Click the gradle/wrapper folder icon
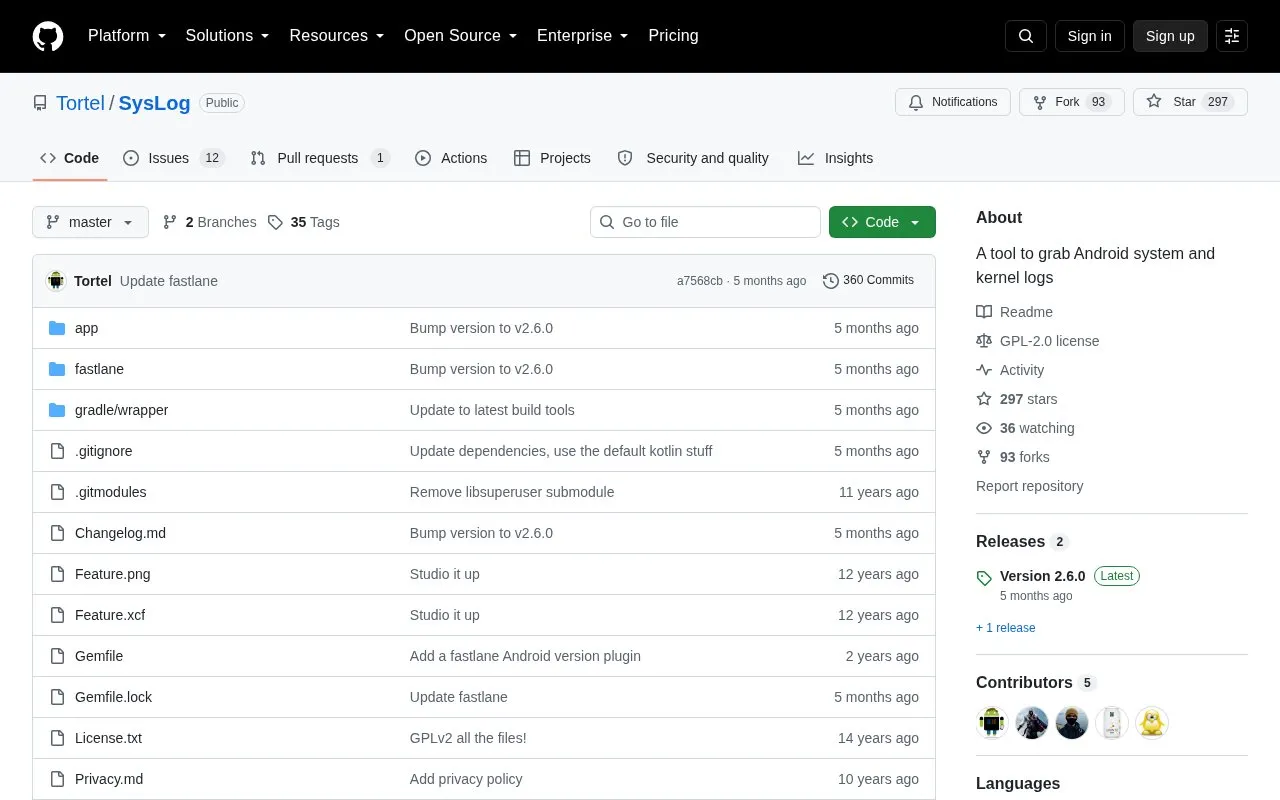 coord(57,410)
